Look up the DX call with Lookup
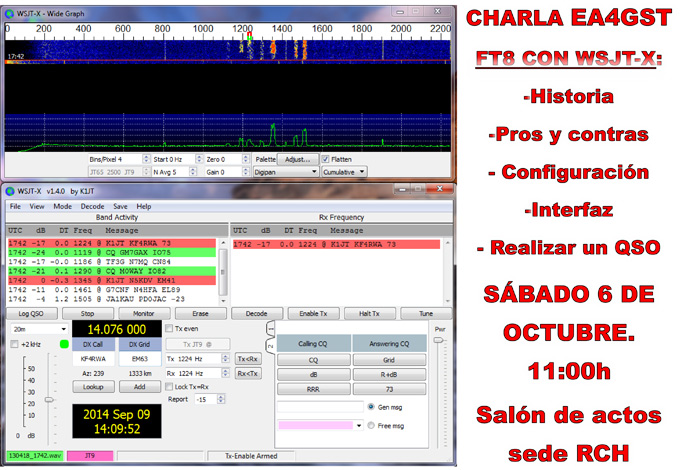The image size is (680, 470). tap(93, 387)
